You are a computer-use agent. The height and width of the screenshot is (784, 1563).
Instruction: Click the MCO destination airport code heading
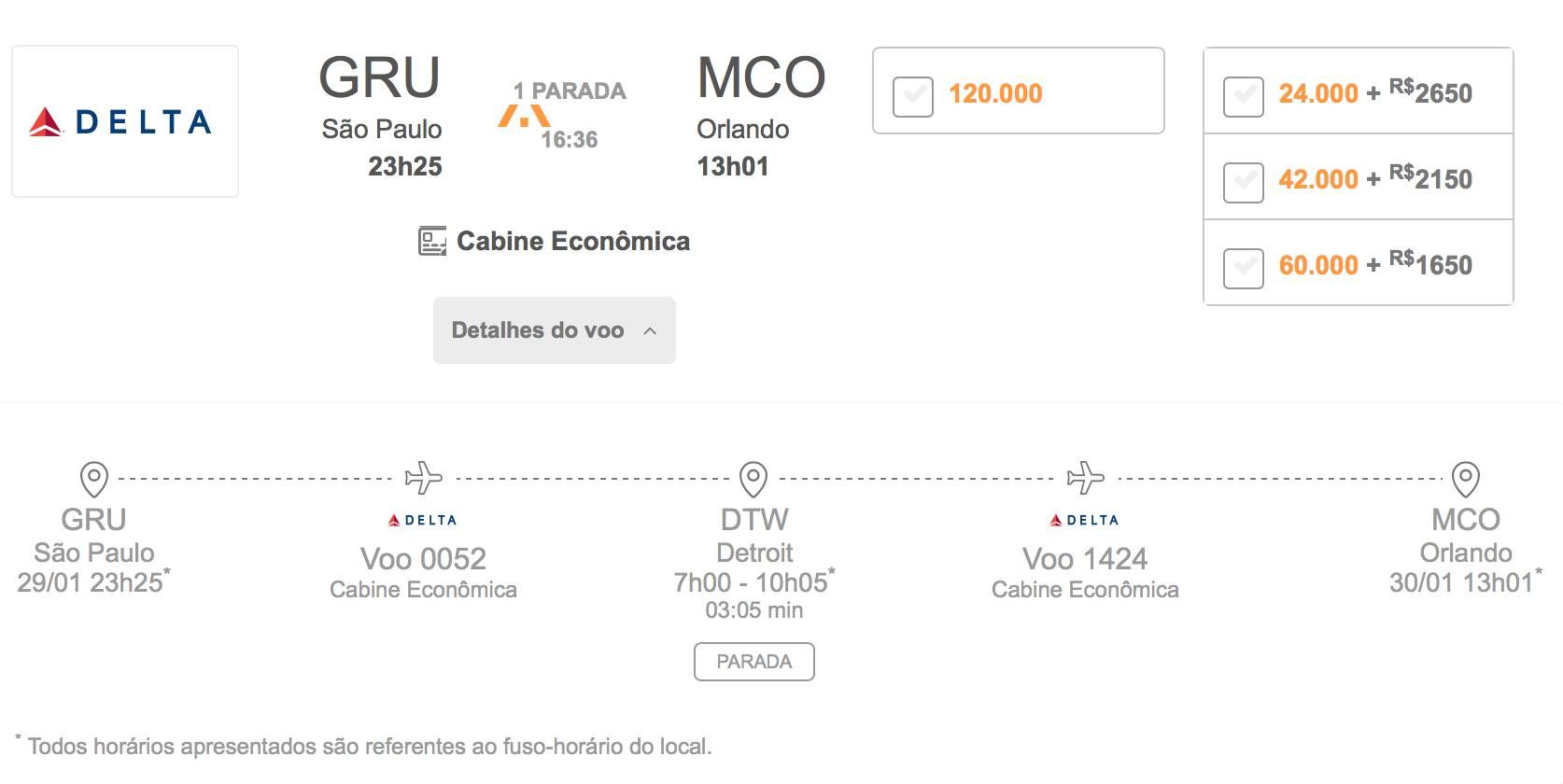click(x=761, y=77)
